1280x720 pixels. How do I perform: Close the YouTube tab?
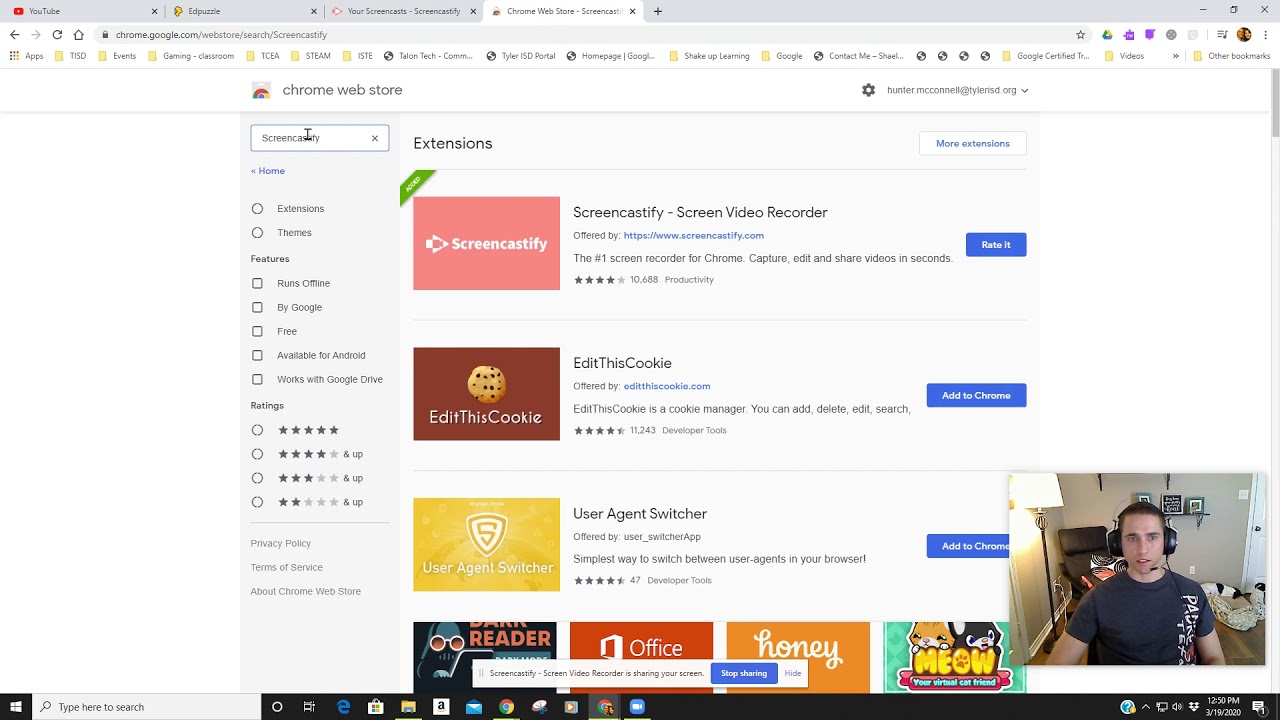coord(154,11)
